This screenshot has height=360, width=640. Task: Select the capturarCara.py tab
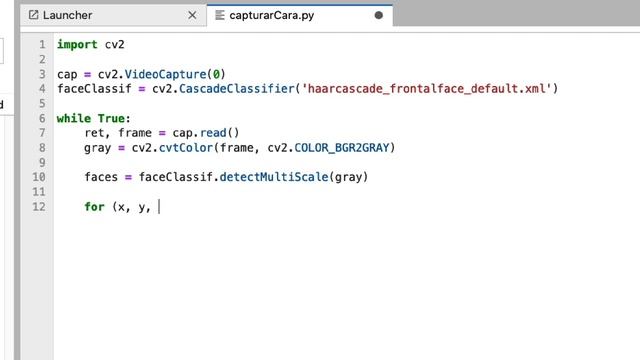(x=300, y=16)
